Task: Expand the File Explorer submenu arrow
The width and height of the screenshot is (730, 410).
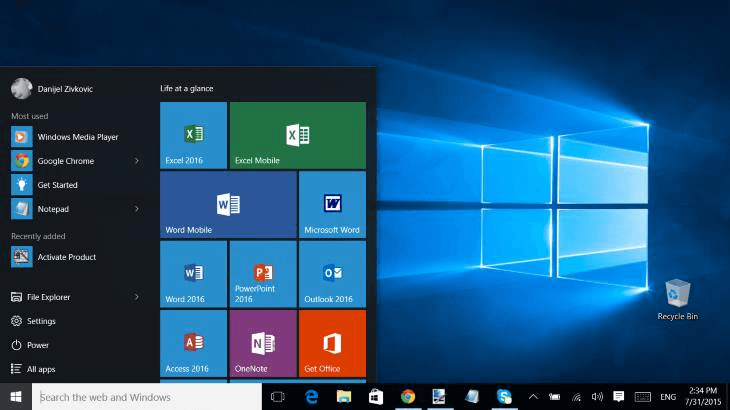Action: (137, 297)
